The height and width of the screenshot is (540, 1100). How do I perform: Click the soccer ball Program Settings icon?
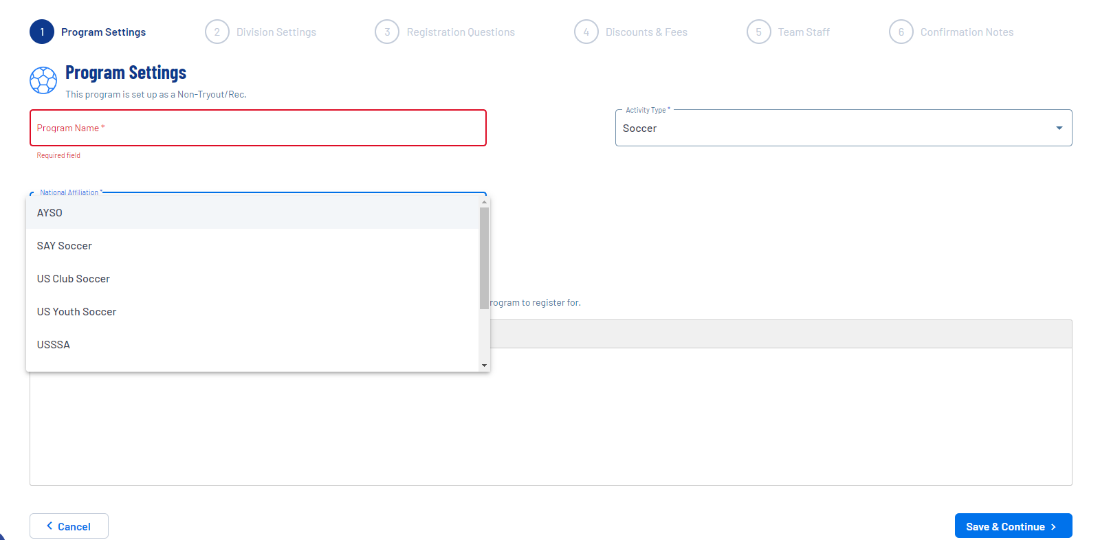coord(44,80)
